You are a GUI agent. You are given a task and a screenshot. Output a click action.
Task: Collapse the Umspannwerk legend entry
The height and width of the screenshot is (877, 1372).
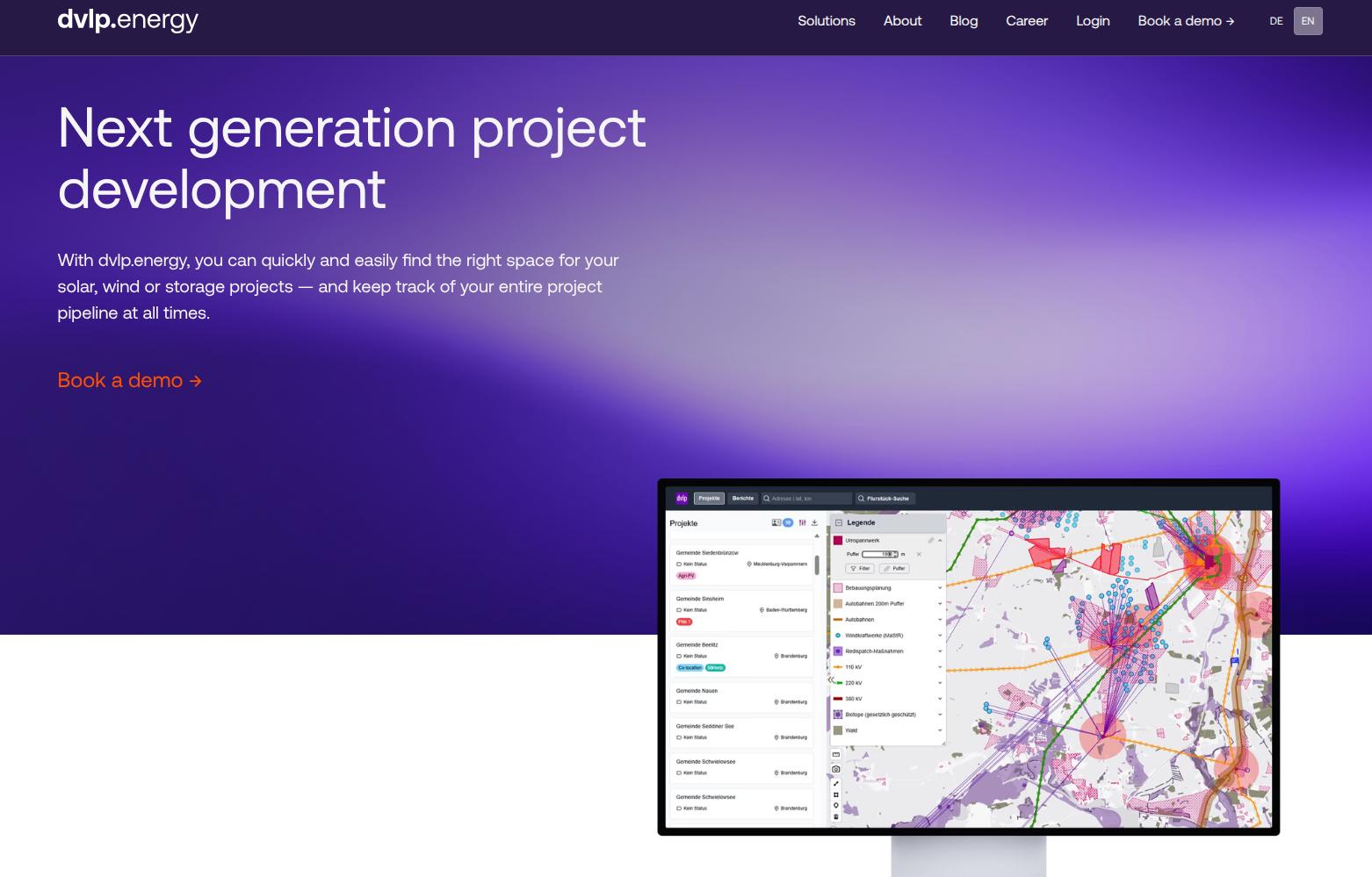coord(940,540)
